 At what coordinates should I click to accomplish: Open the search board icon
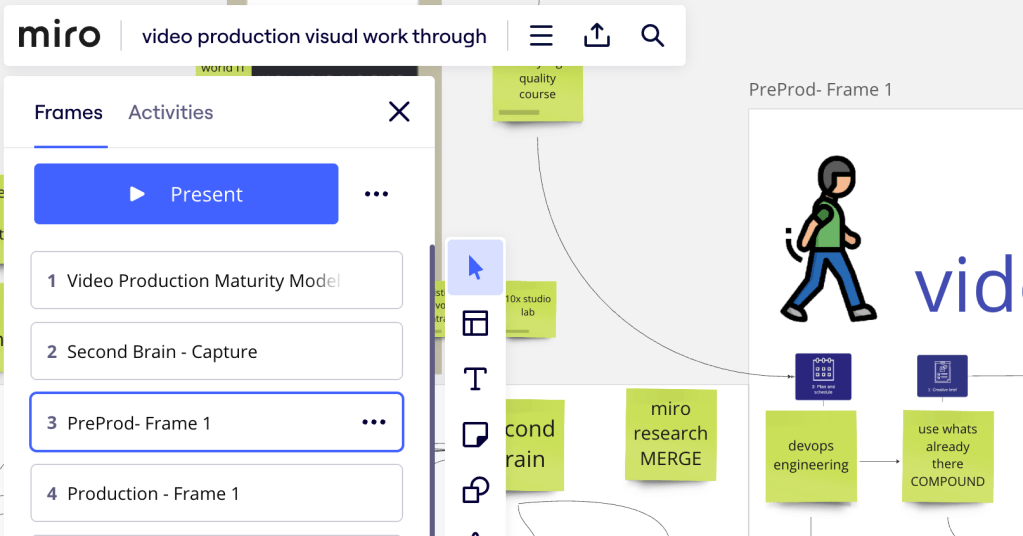pyautogui.click(x=652, y=35)
